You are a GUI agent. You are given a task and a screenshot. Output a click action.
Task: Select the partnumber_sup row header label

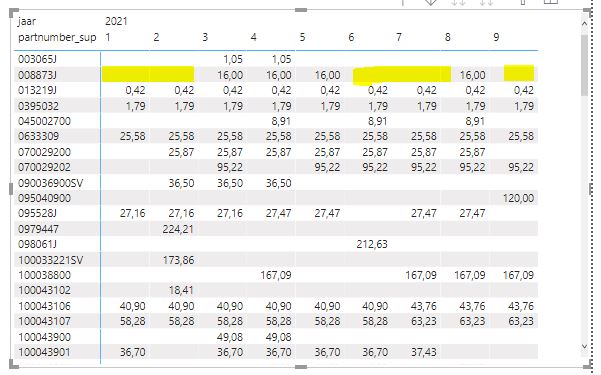tap(57, 37)
